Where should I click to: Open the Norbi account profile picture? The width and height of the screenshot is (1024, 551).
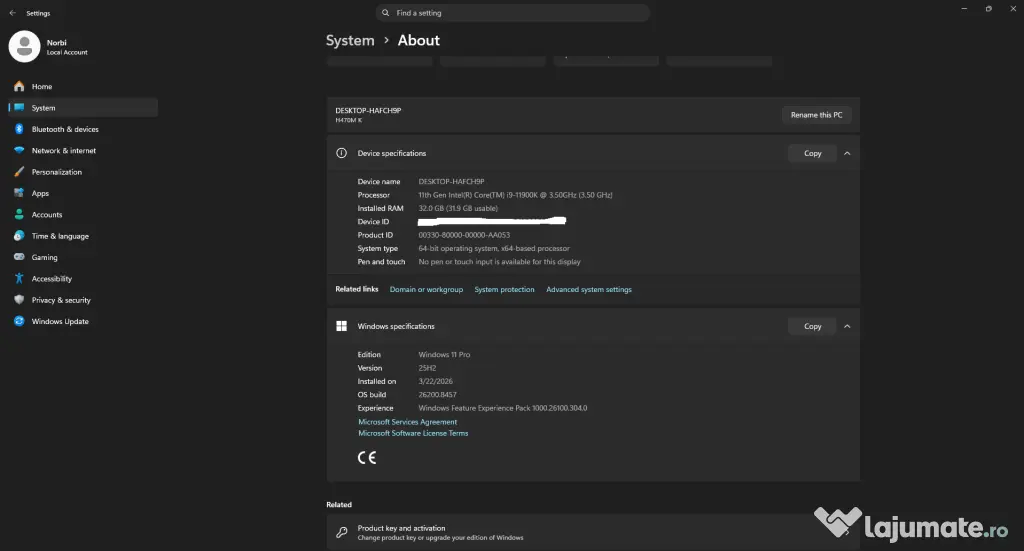tap(24, 46)
